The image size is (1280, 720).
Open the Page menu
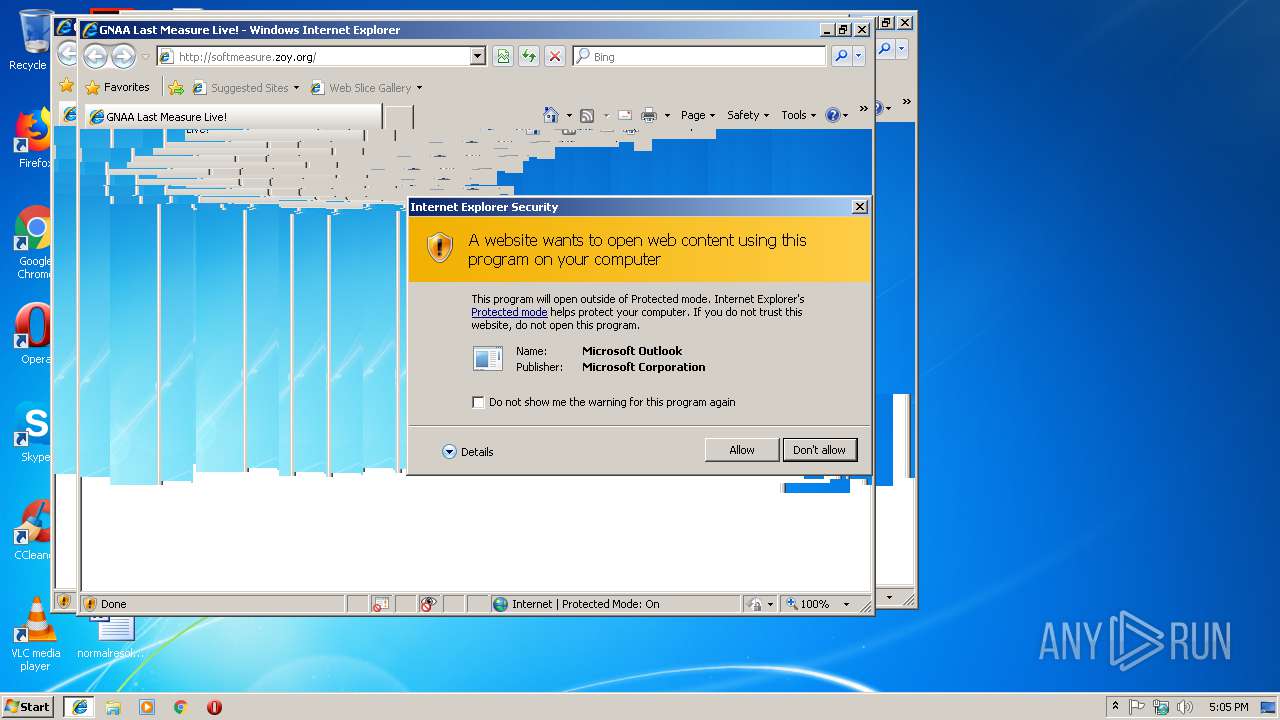pos(697,115)
